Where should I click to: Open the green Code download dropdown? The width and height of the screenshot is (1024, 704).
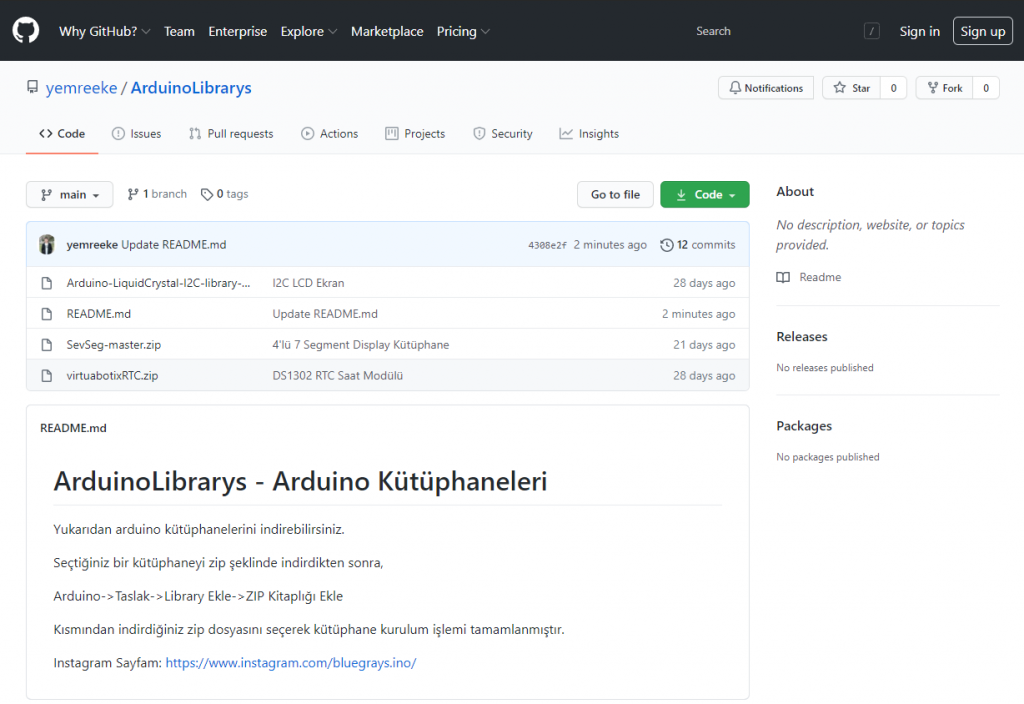point(705,195)
